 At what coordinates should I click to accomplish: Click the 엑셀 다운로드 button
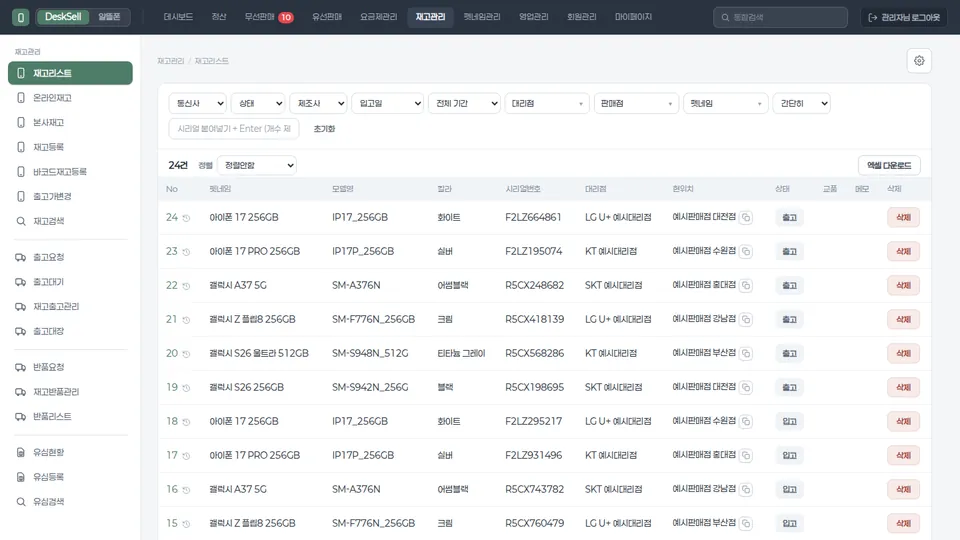[889, 165]
